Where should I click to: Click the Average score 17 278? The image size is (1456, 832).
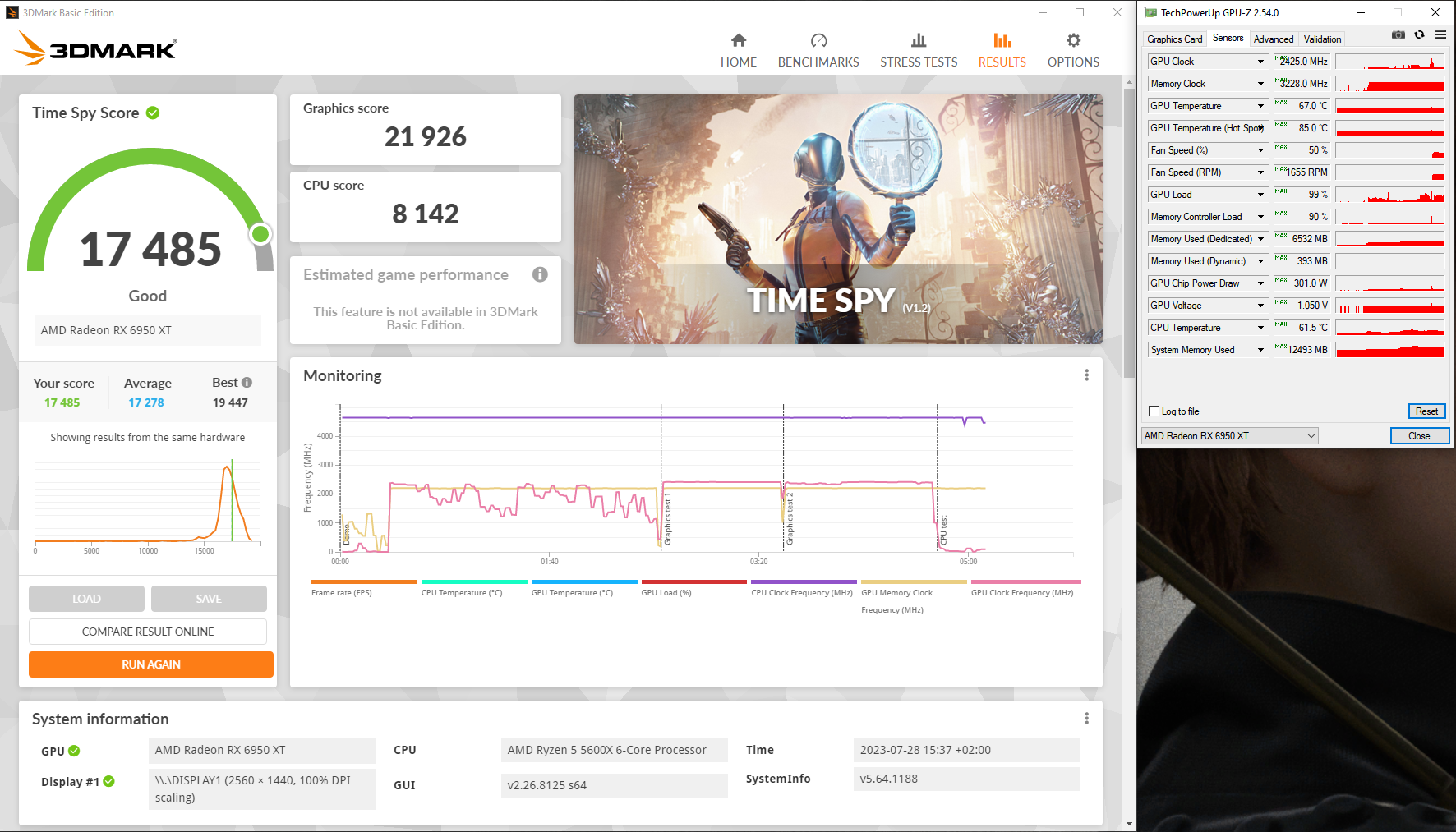(146, 402)
